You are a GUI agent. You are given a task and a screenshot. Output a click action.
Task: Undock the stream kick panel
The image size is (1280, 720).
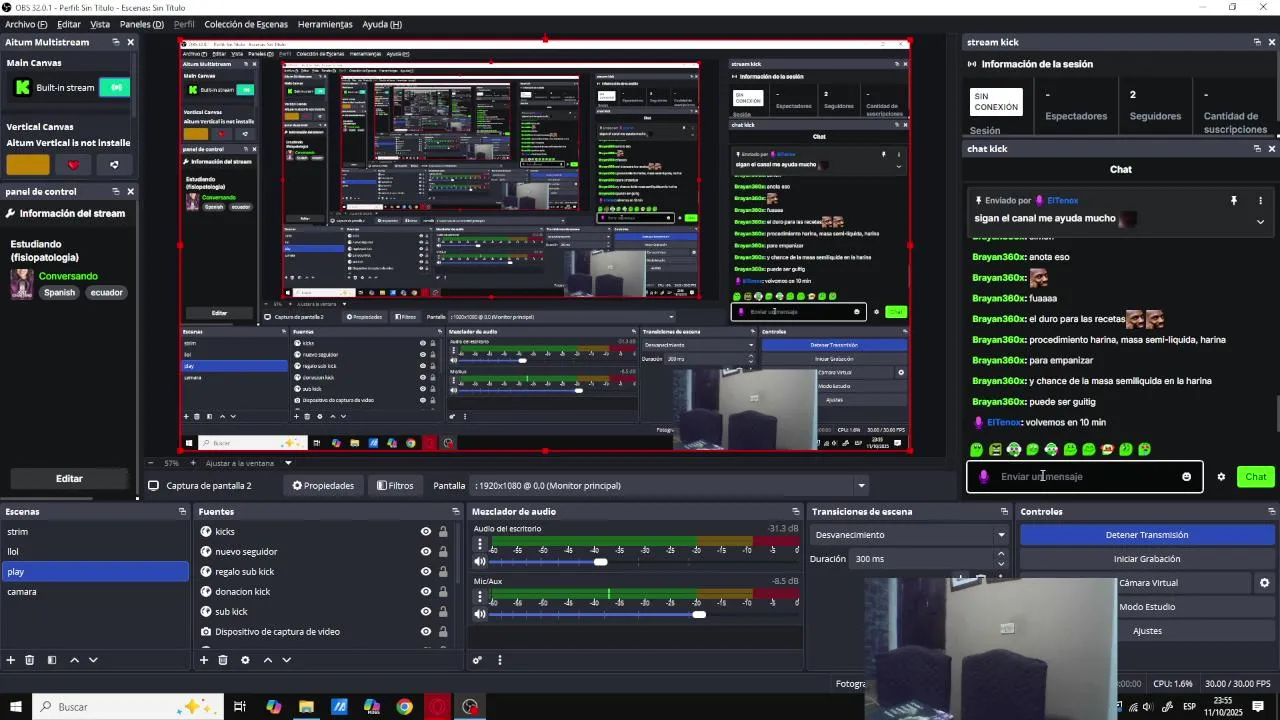(x=1257, y=42)
